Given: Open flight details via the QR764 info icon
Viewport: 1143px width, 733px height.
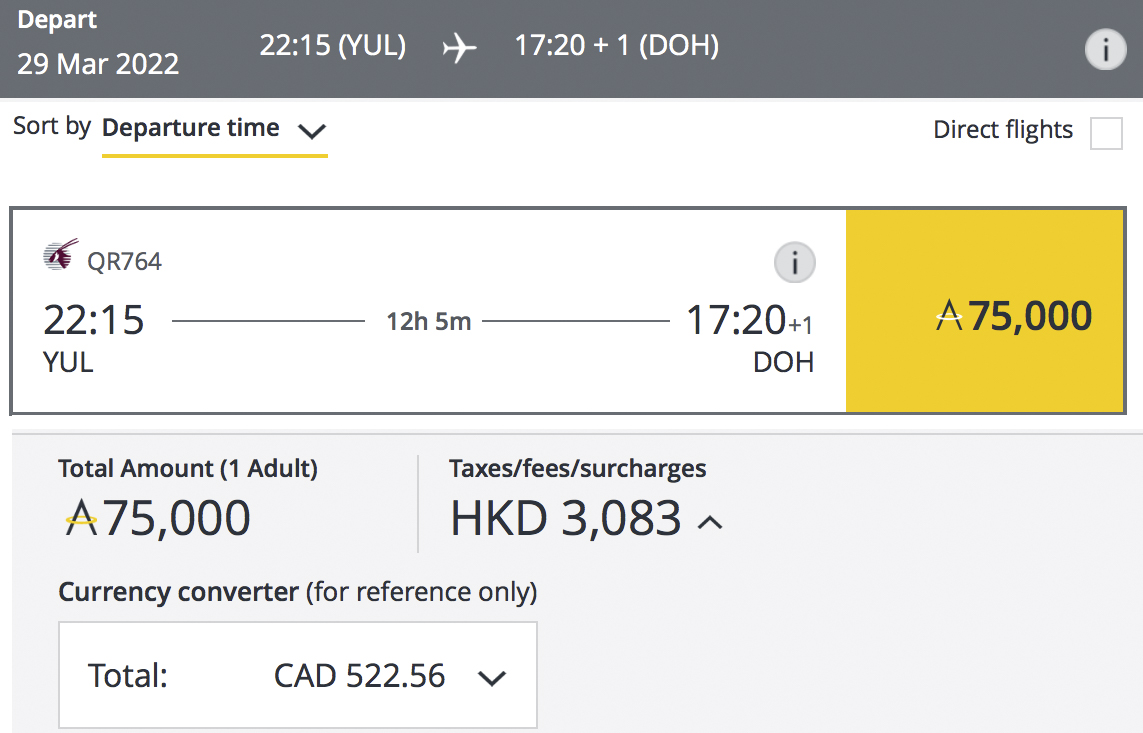Looking at the screenshot, I should pos(795,263).
